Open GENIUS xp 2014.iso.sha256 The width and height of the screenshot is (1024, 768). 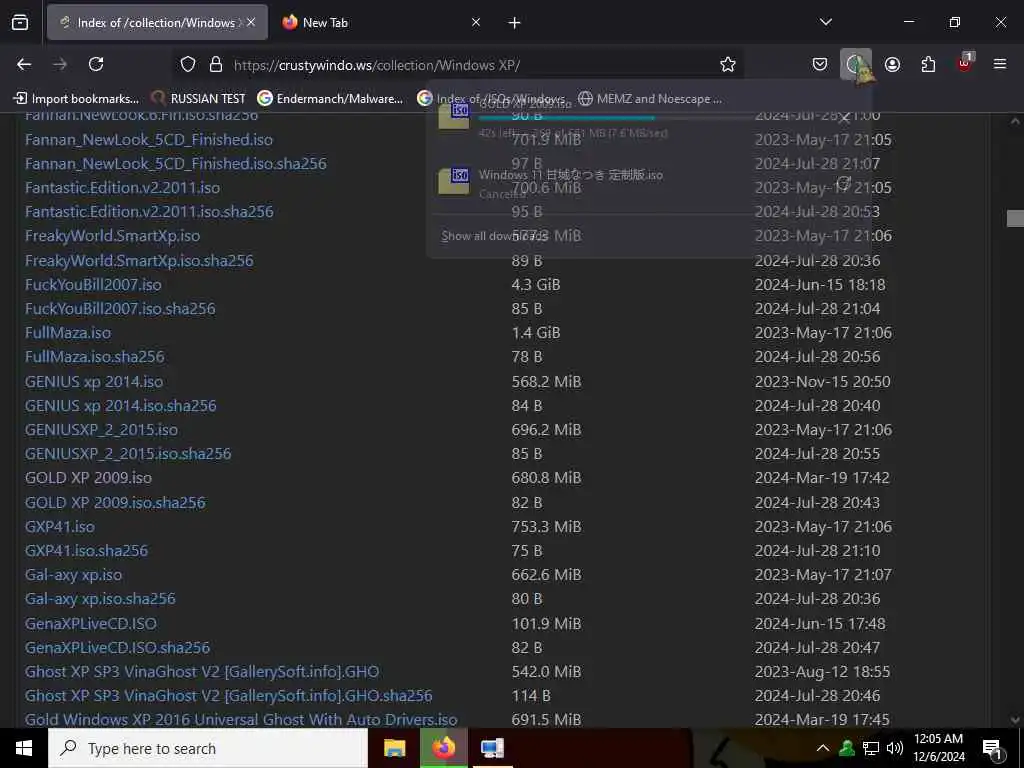pos(121,406)
